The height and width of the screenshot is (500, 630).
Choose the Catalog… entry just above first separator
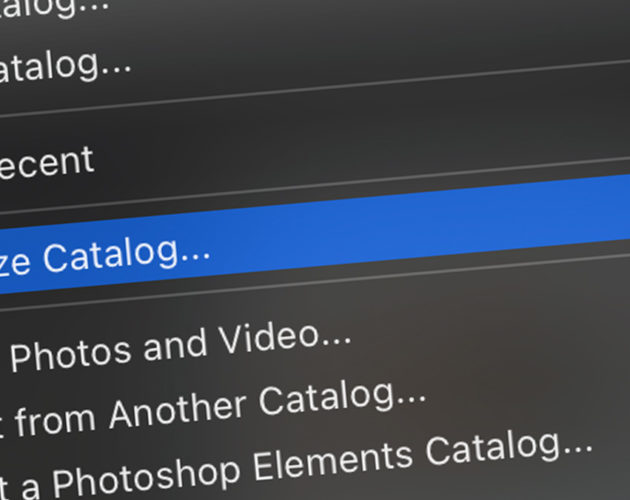[x=64, y=66]
